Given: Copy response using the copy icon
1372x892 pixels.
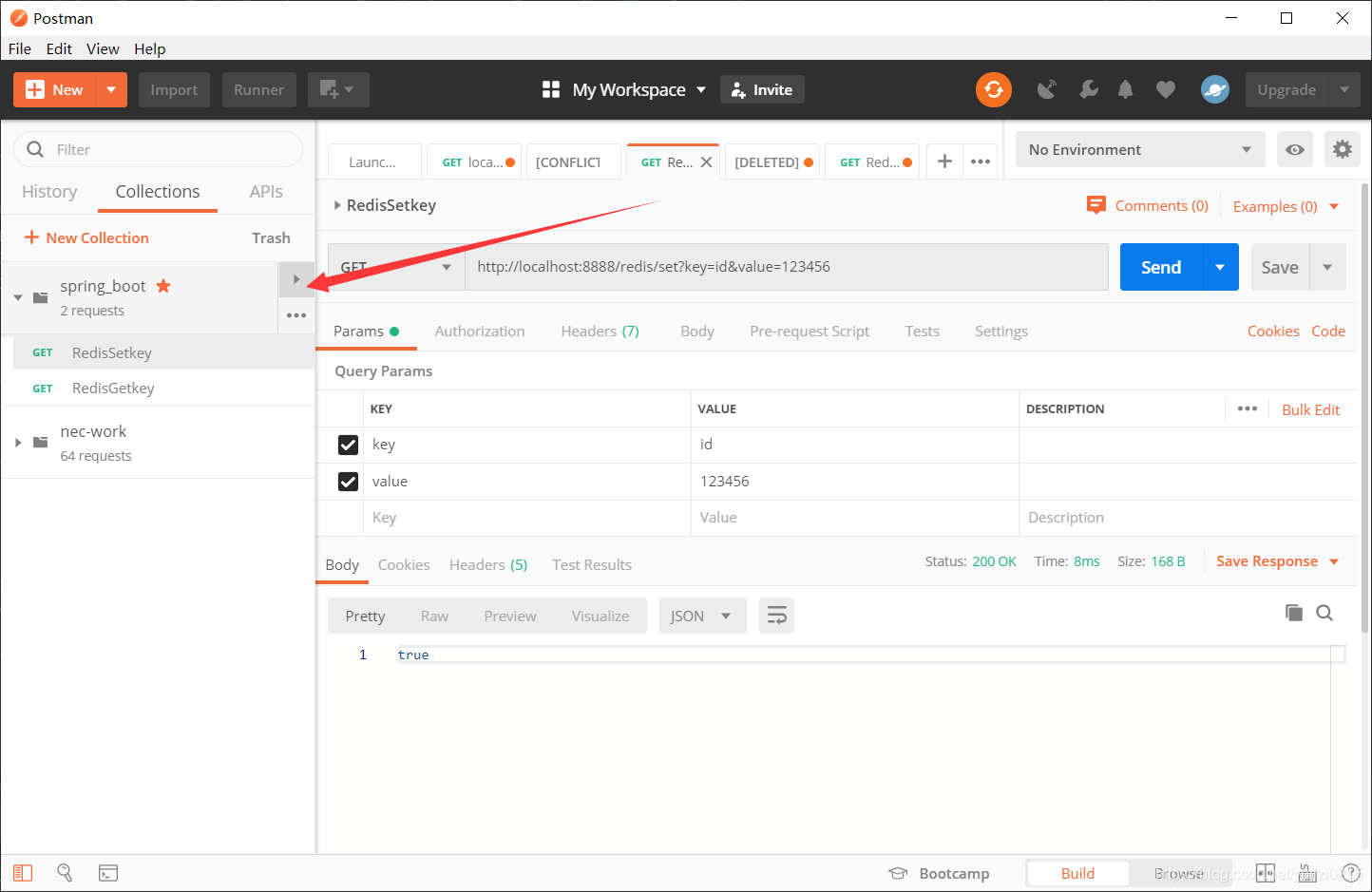Looking at the screenshot, I should [x=1293, y=613].
